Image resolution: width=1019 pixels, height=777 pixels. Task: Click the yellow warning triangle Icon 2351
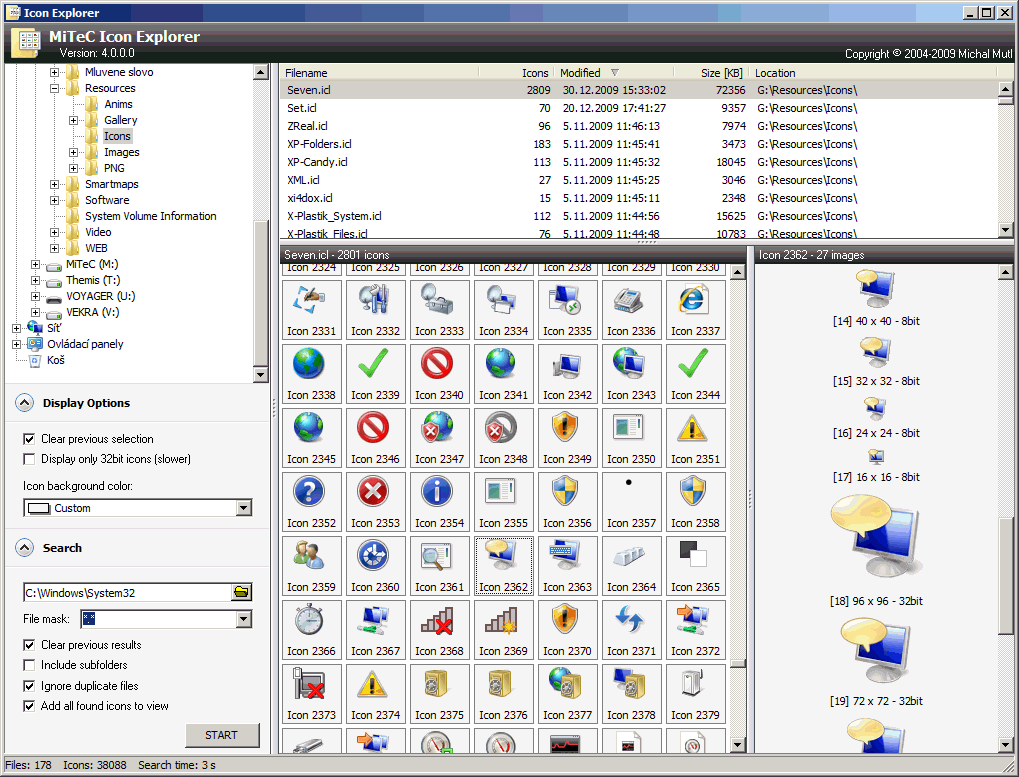coord(694,430)
